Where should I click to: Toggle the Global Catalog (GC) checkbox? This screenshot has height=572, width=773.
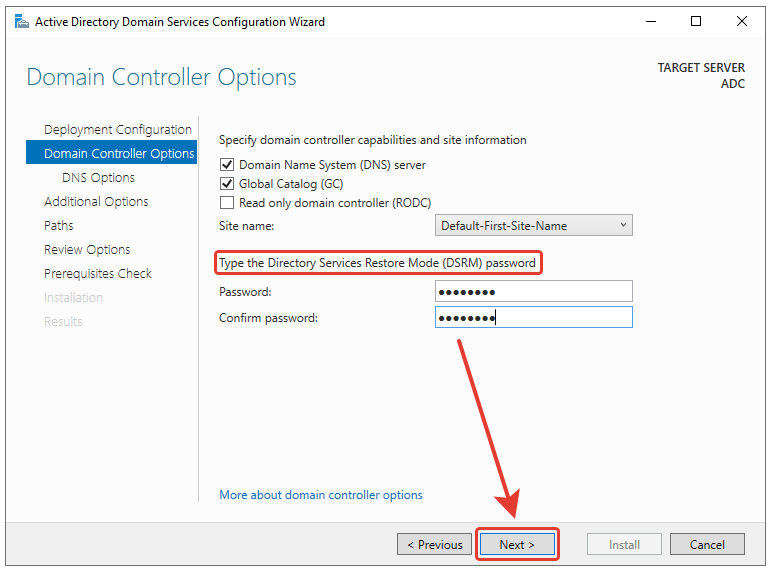[x=227, y=184]
